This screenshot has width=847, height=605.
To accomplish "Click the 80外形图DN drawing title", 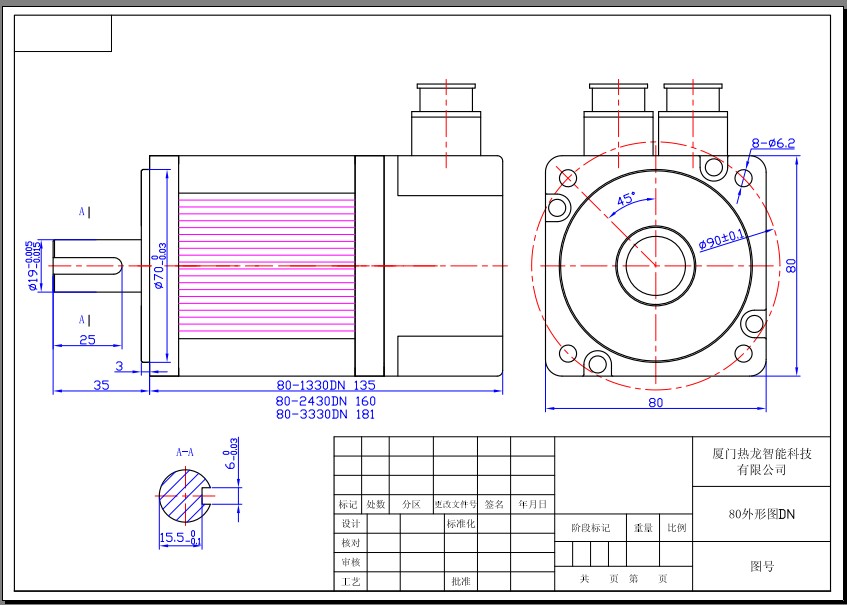I will [x=761, y=514].
